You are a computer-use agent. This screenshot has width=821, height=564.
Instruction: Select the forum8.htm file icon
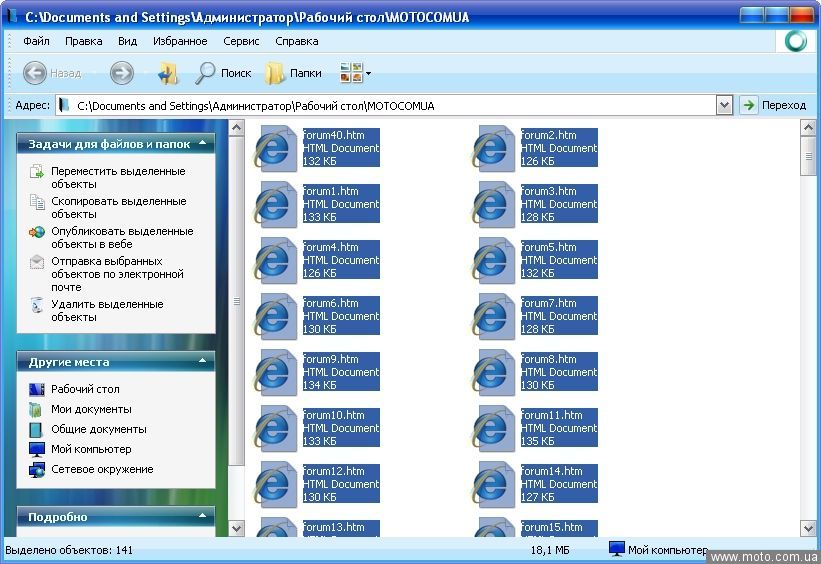tap(493, 372)
